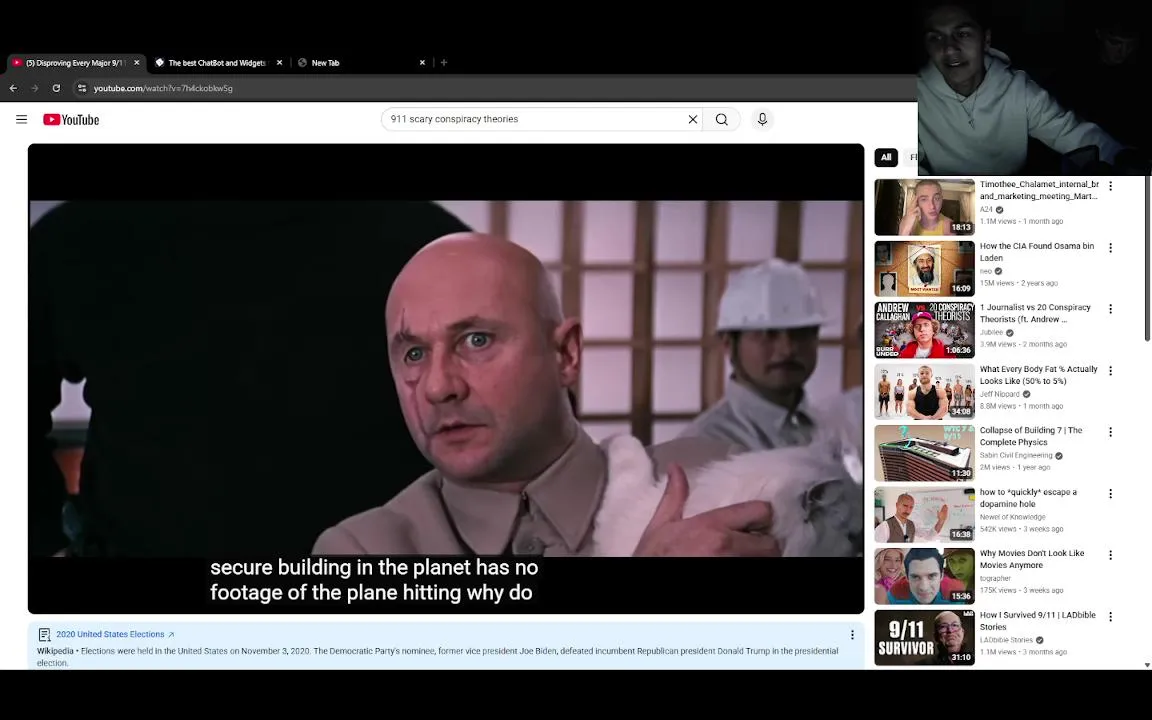Switch to the New Tab browser tab
1152x720 pixels.
pos(360,62)
